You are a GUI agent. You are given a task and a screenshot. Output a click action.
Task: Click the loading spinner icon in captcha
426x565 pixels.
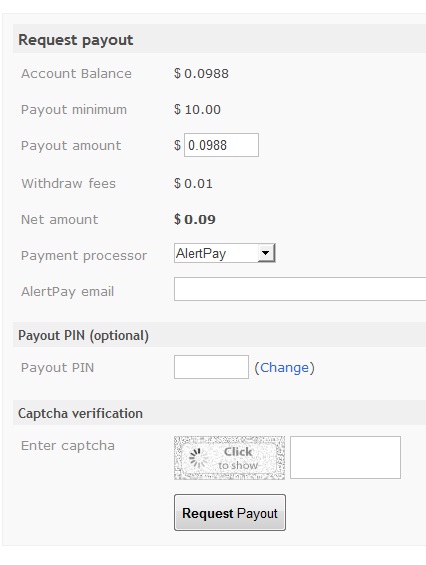pos(198,458)
